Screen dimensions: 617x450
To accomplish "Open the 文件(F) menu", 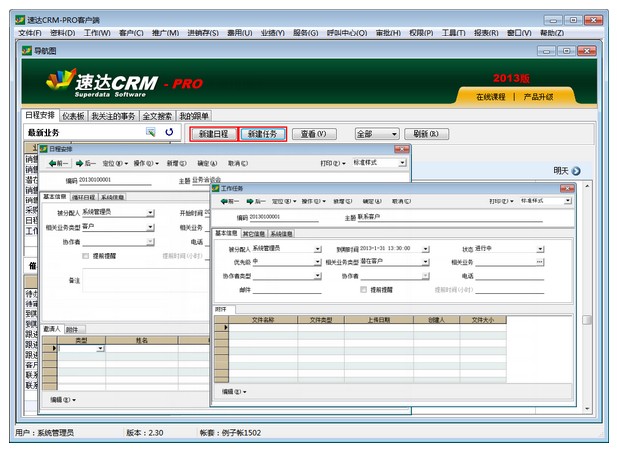I will pos(30,33).
